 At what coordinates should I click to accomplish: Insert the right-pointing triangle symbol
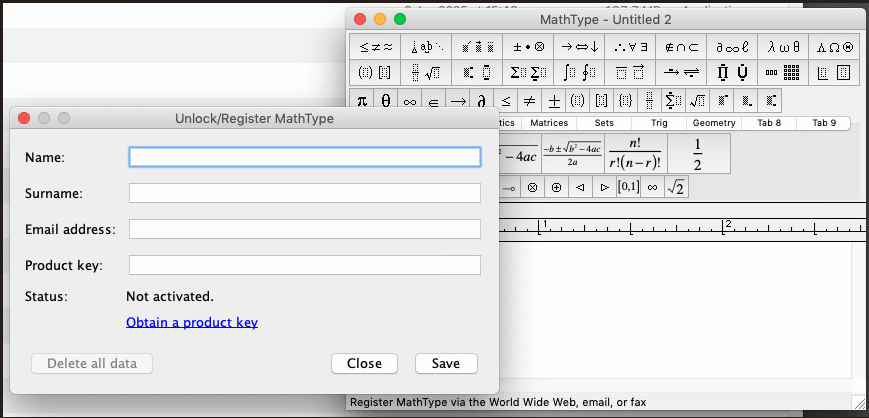pyautogui.click(x=604, y=187)
